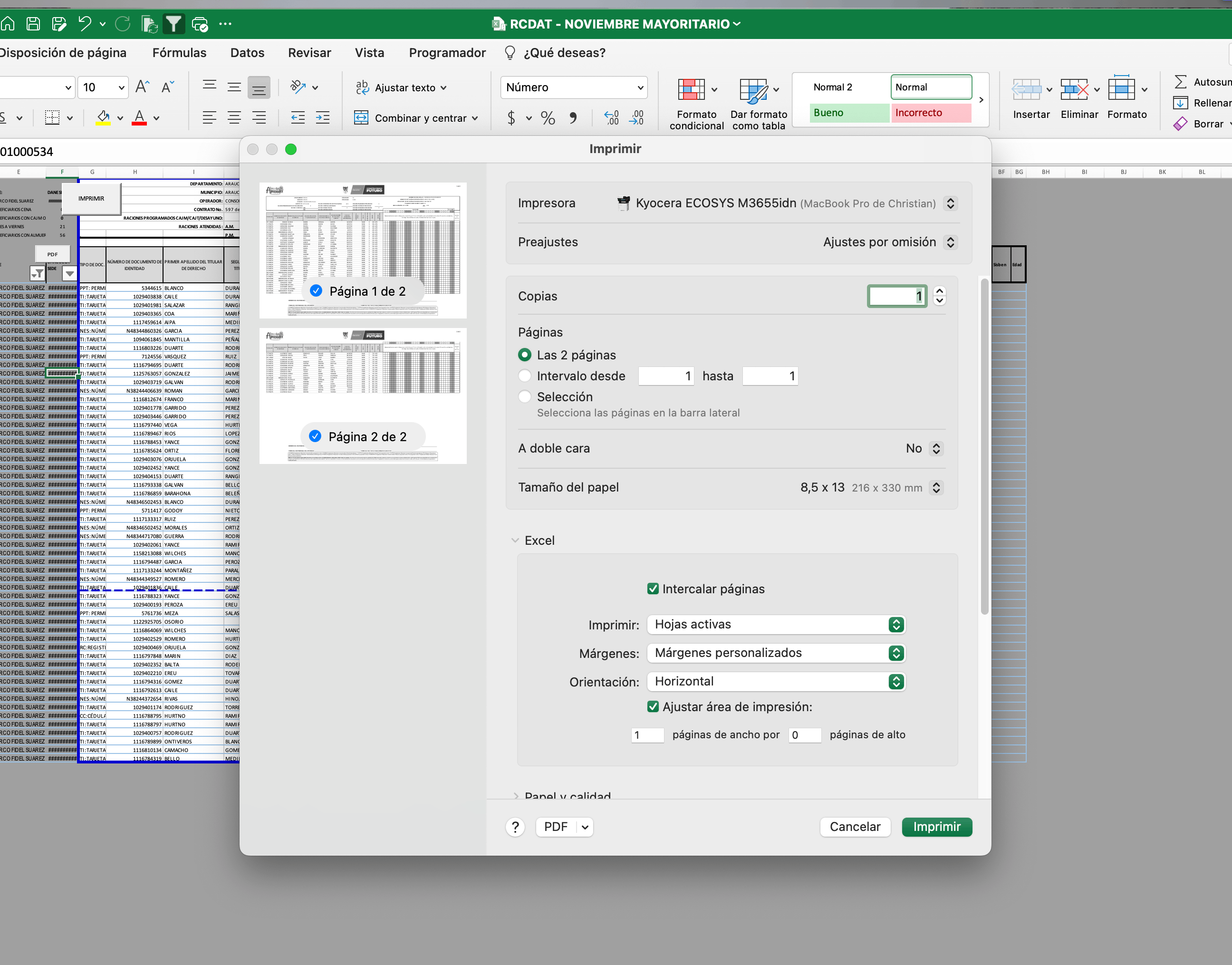Select the Intervalo desde radio button
Screen dimensions: 1232x965
click(x=525, y=376)
